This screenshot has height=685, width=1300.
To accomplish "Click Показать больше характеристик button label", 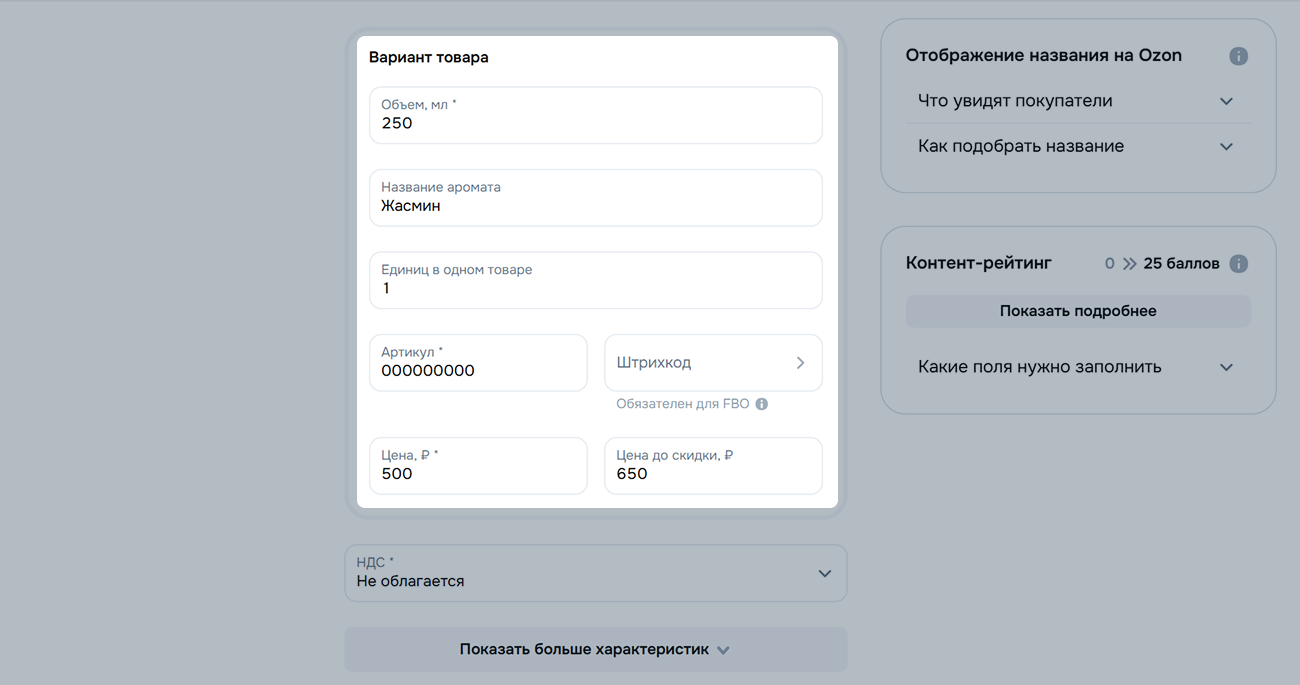I will coord(584,649).
